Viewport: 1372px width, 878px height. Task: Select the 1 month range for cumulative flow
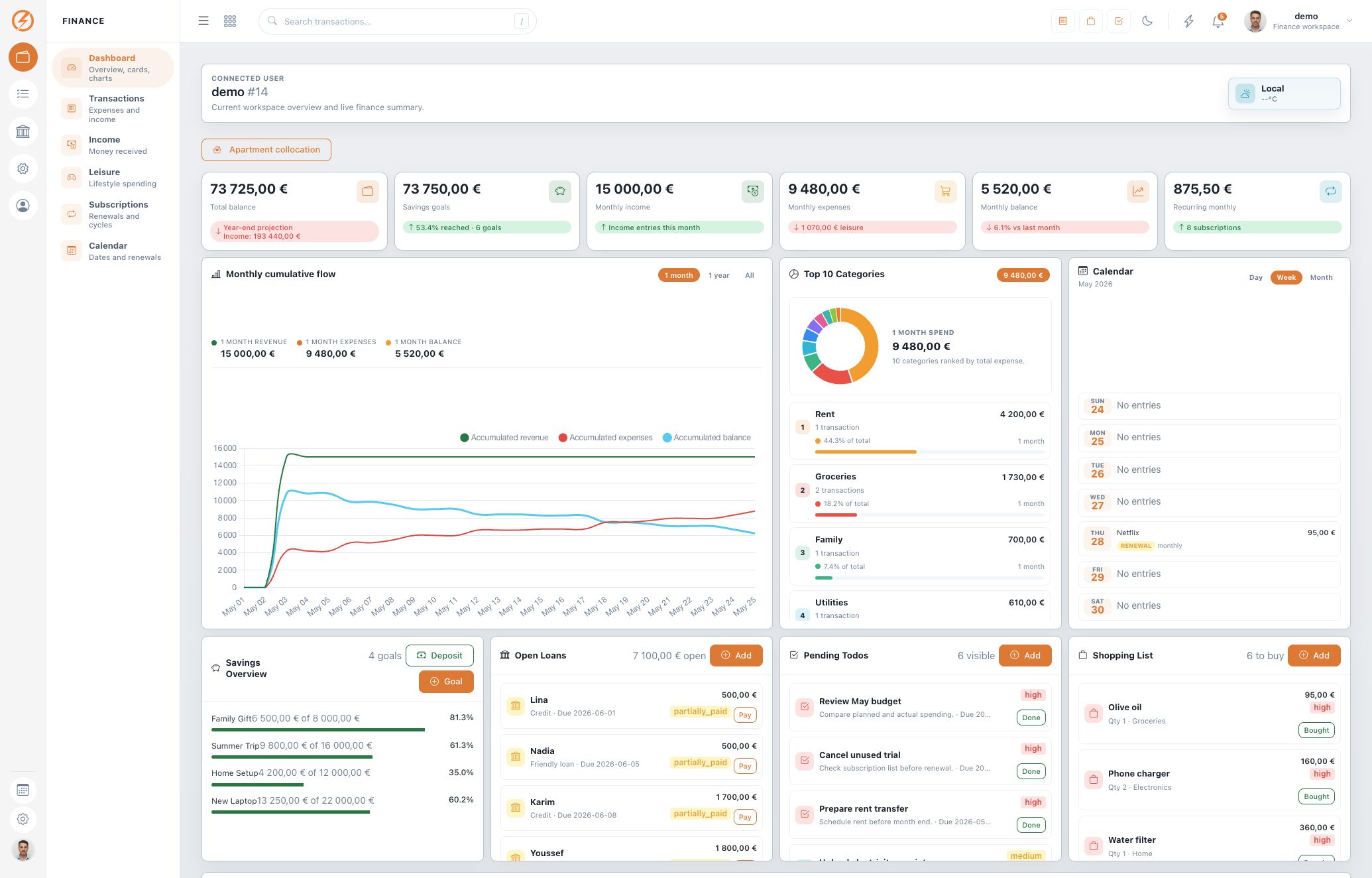(679, 275)
